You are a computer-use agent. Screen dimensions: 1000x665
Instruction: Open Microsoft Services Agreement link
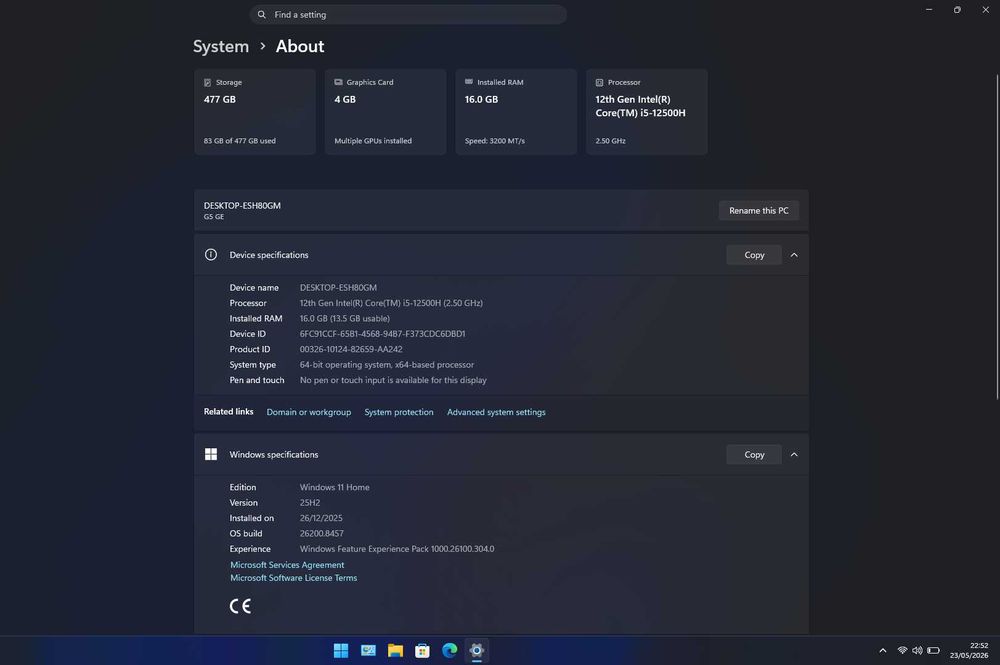pyautogui.click(x=287, y=565)
